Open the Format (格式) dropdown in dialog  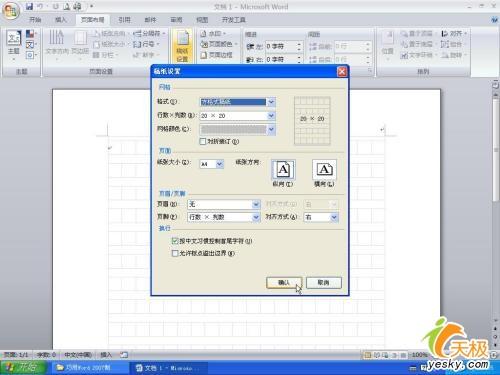(271, 102)
